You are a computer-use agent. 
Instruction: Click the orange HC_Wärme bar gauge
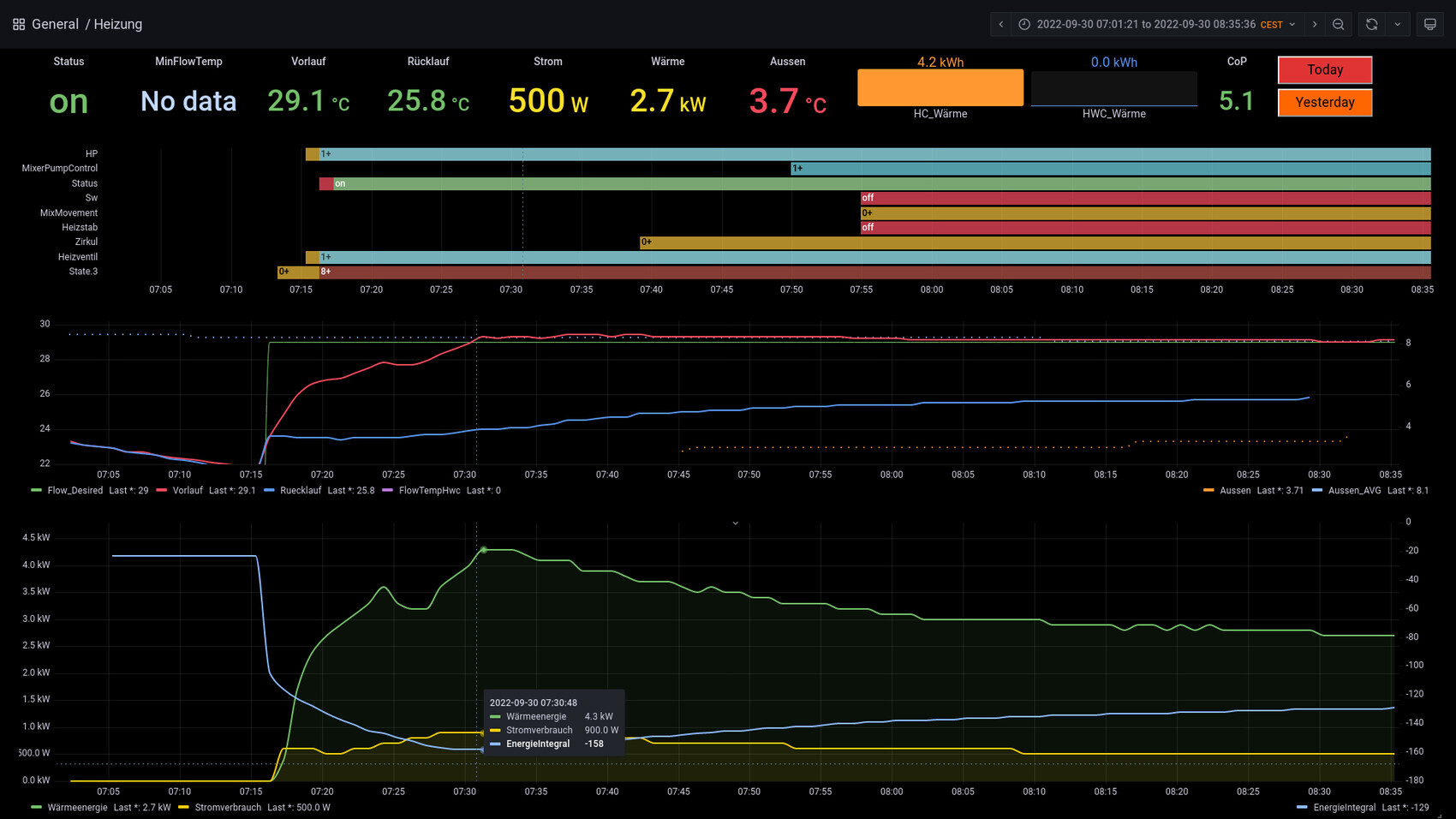(x=940, y=87)
